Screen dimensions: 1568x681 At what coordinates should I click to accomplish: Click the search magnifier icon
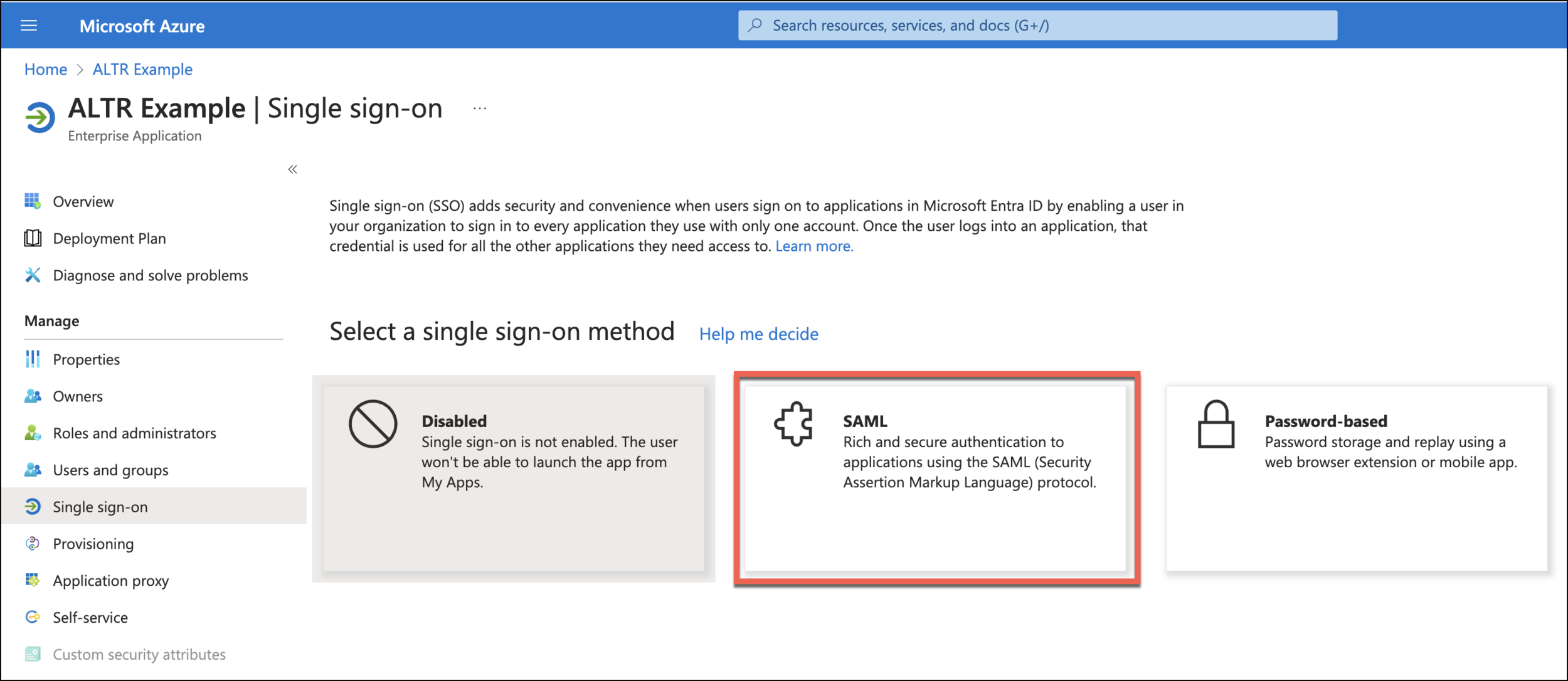point(756,25)
